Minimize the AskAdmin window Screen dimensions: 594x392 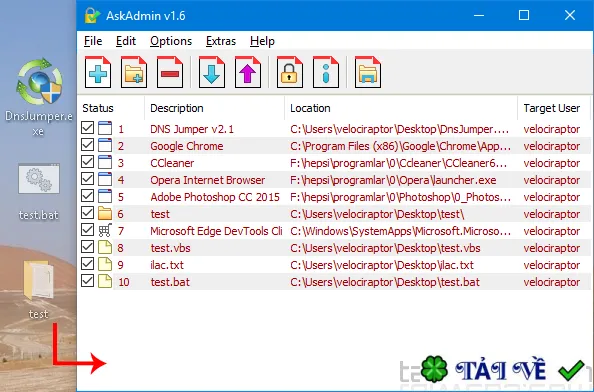(x=479, y=16)
